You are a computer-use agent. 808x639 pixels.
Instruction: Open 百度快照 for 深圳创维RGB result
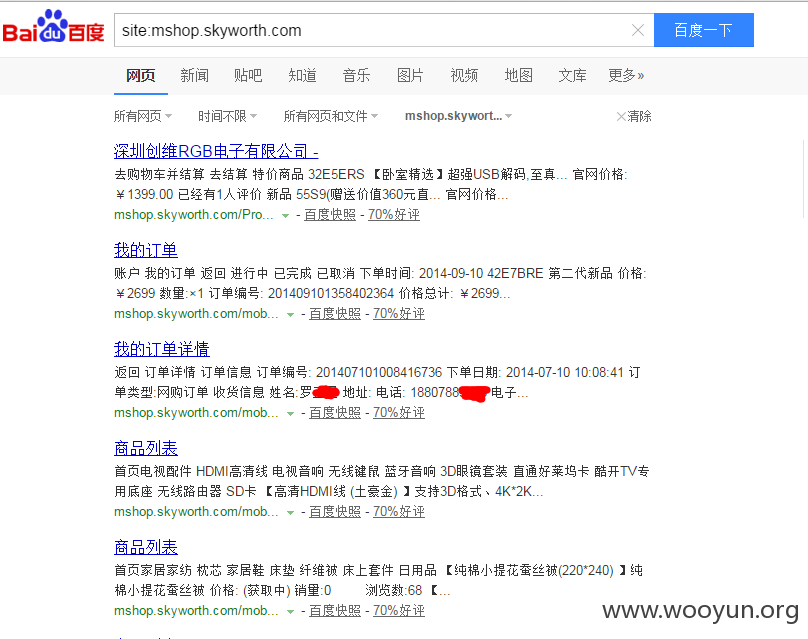click(330, 215)
